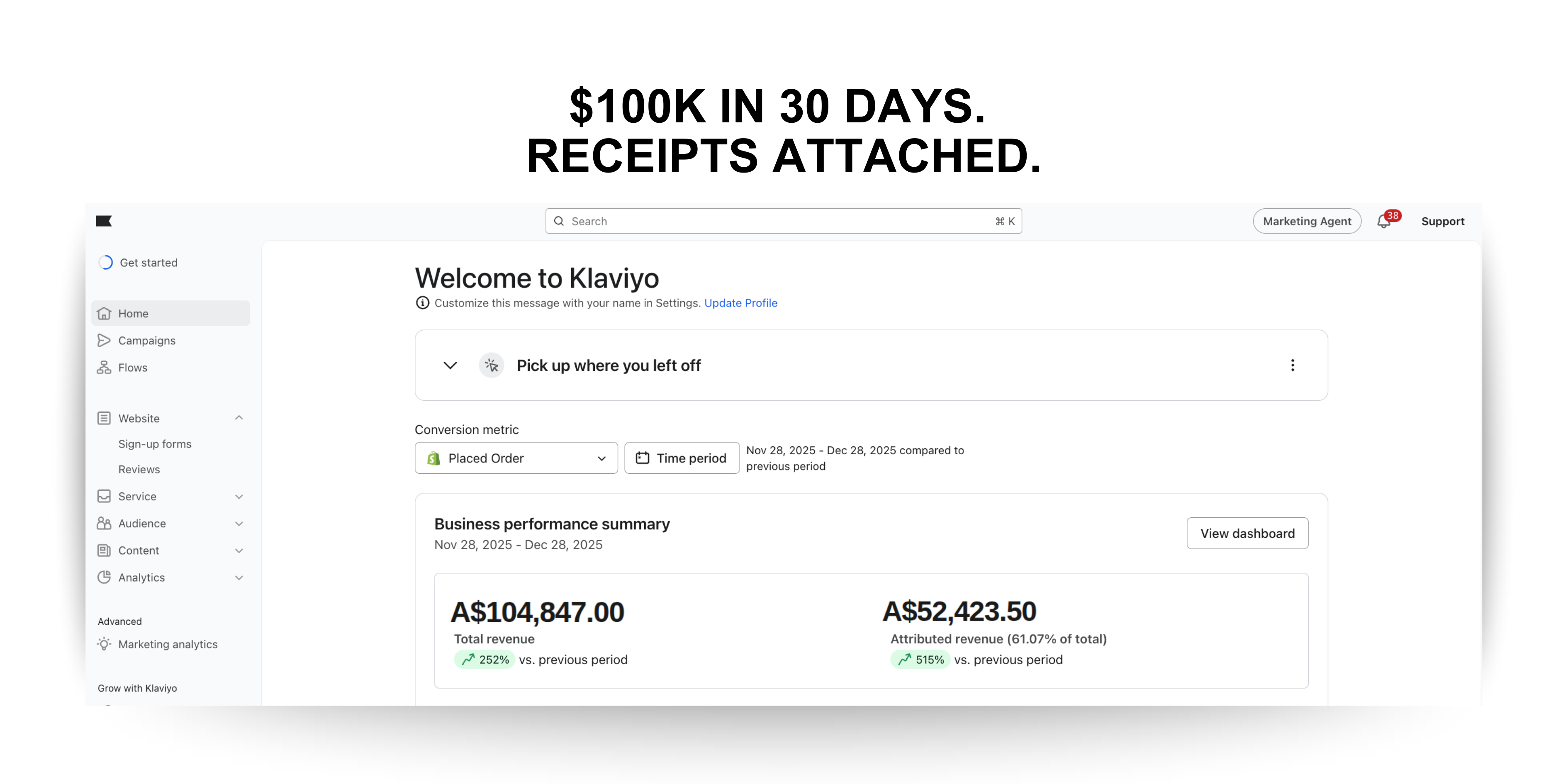Viewport: 1568px width, 784px height.
Task: Click info icon beside Customize message
Action: click(422, 303)
